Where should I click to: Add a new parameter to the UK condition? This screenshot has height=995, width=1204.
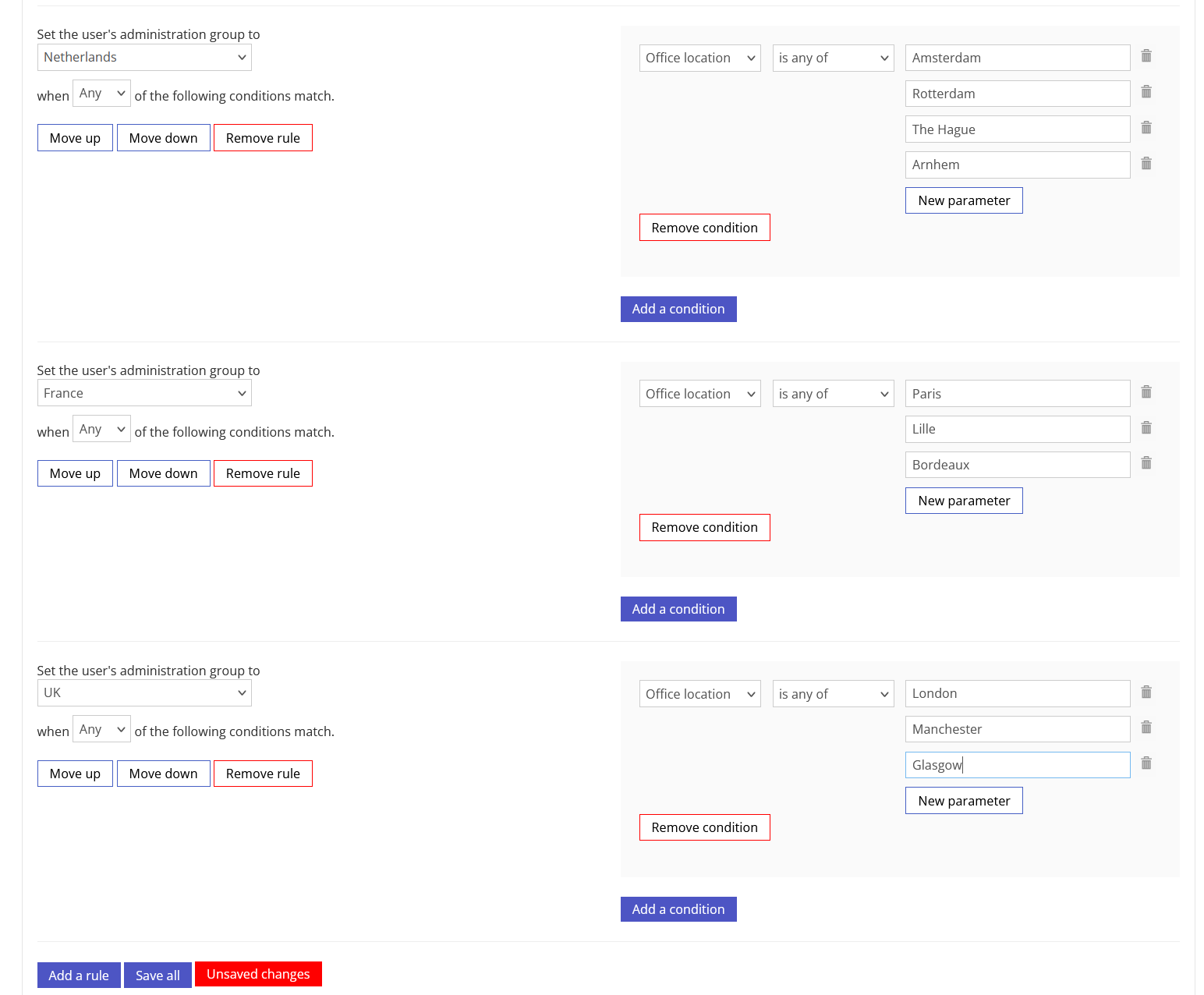coord(964,801)
